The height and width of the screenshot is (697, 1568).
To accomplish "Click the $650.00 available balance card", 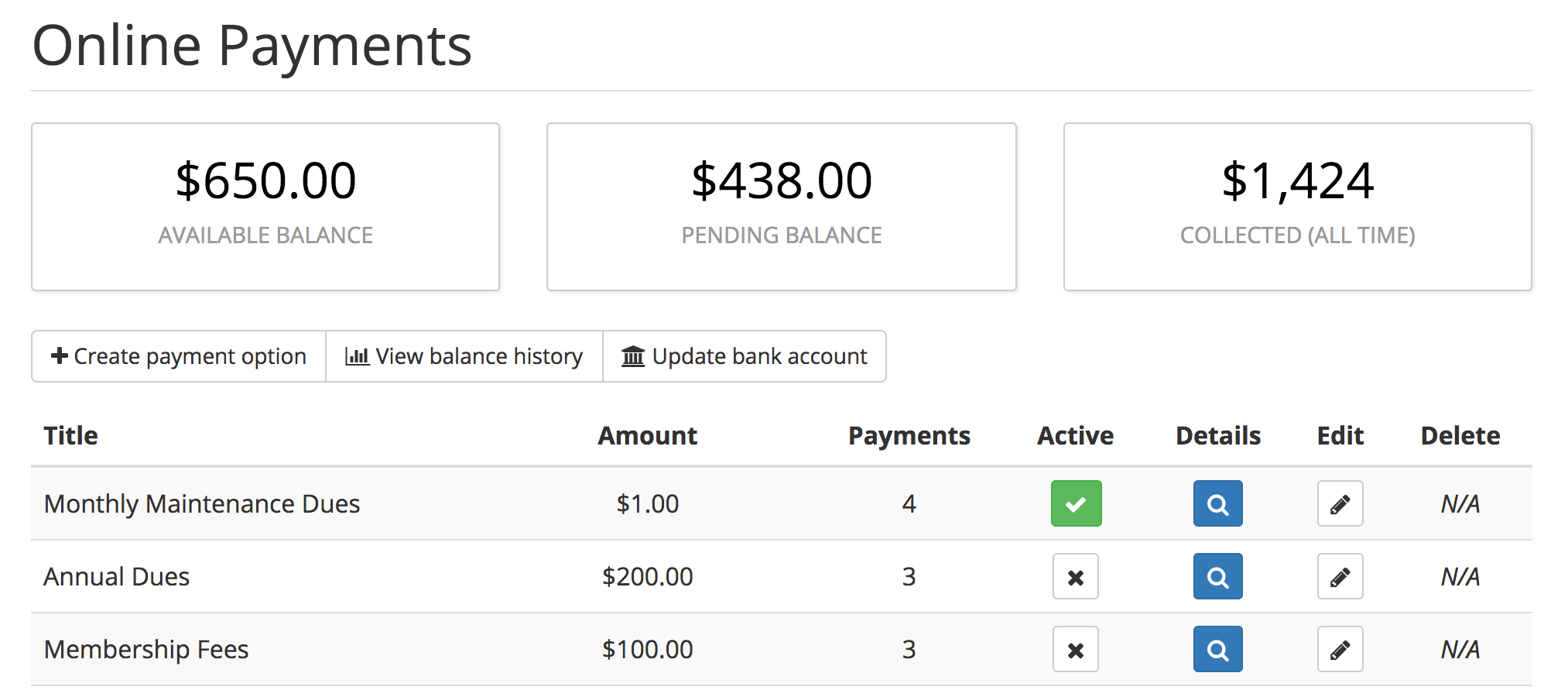I will tap(265, 207).
